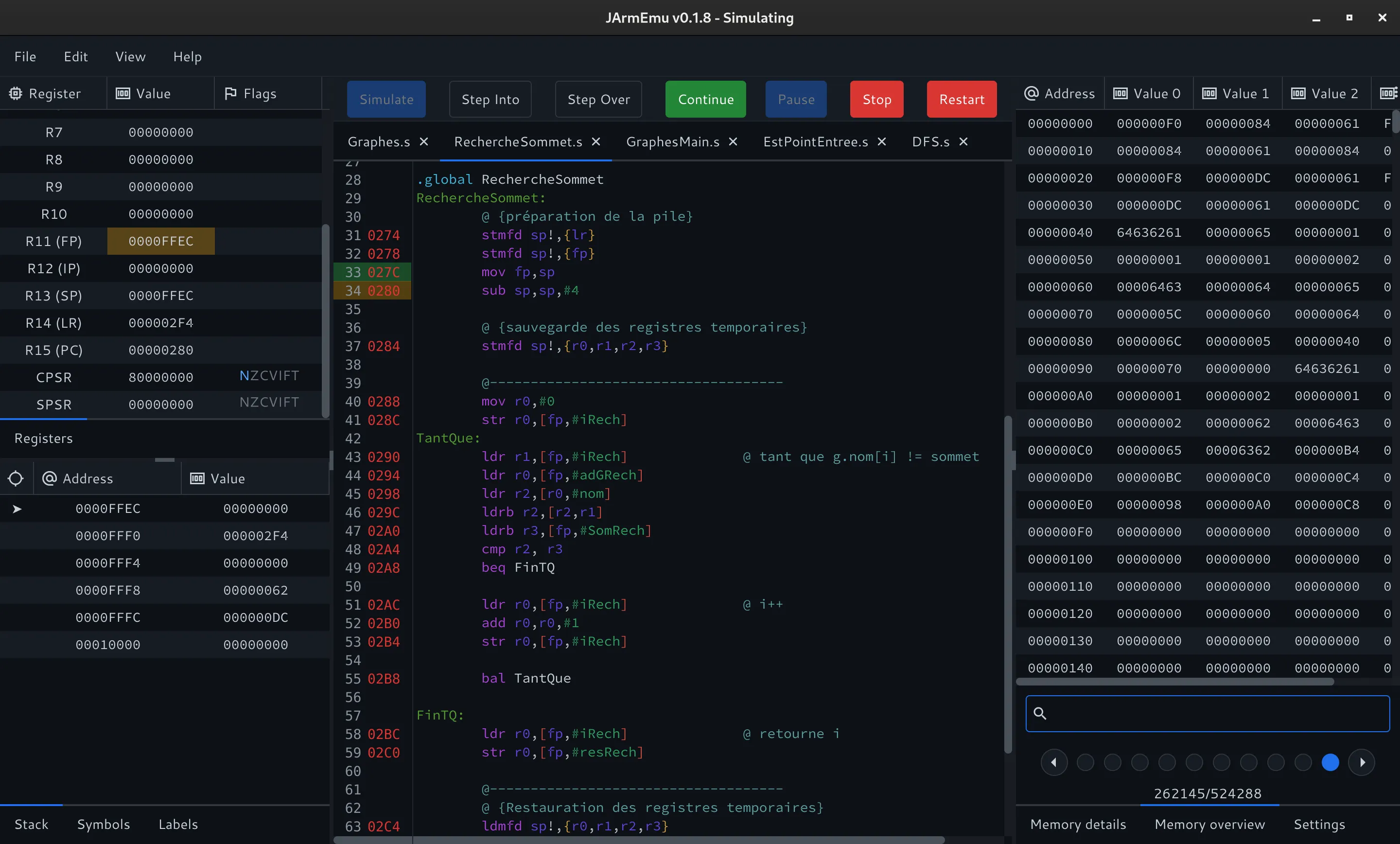Click the Pause button
The height and width of the screenshot is (844, 1400).
[x=796, y=99]
